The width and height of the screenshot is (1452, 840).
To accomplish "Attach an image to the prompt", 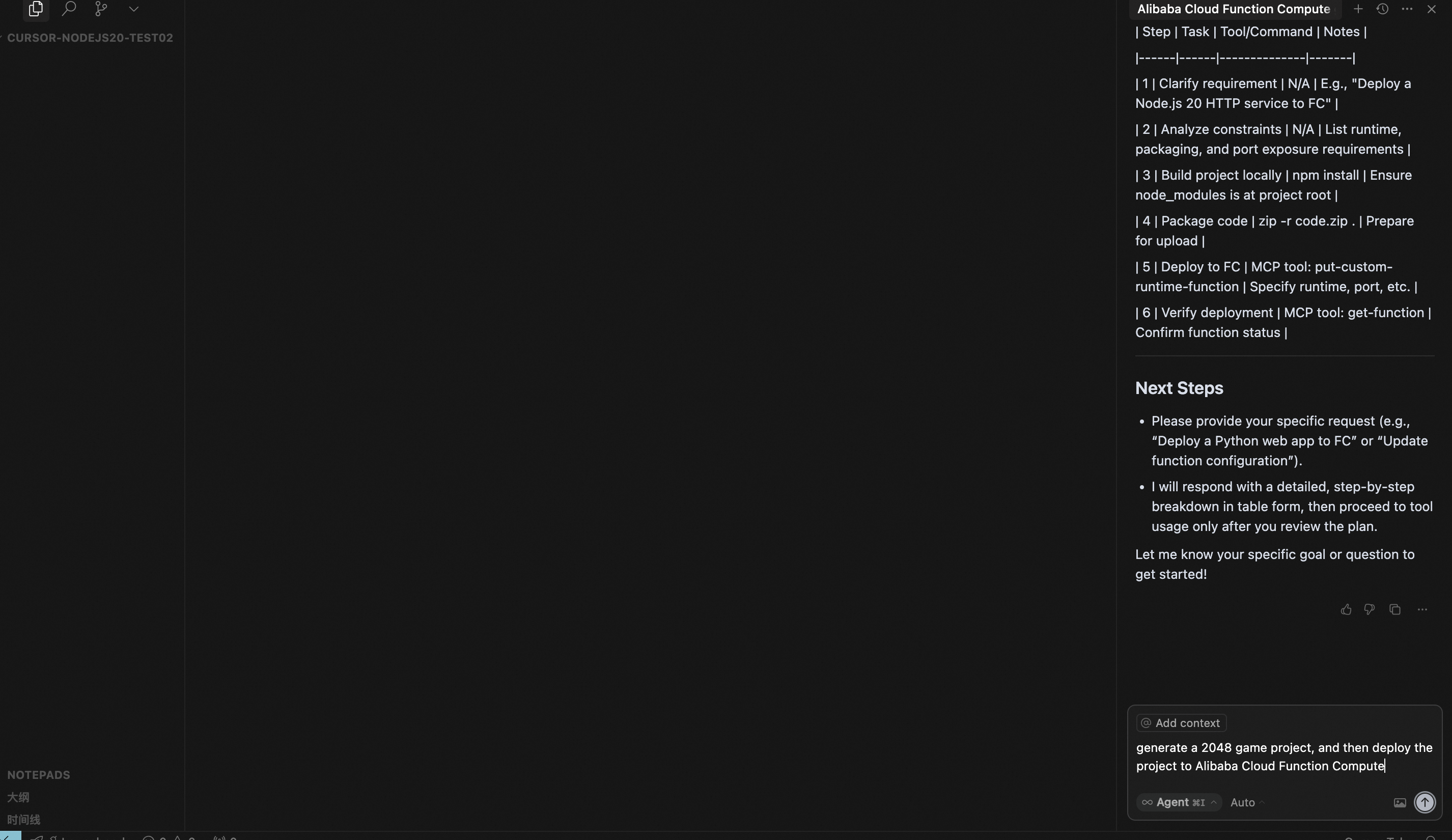I will tap(1400, 802).
